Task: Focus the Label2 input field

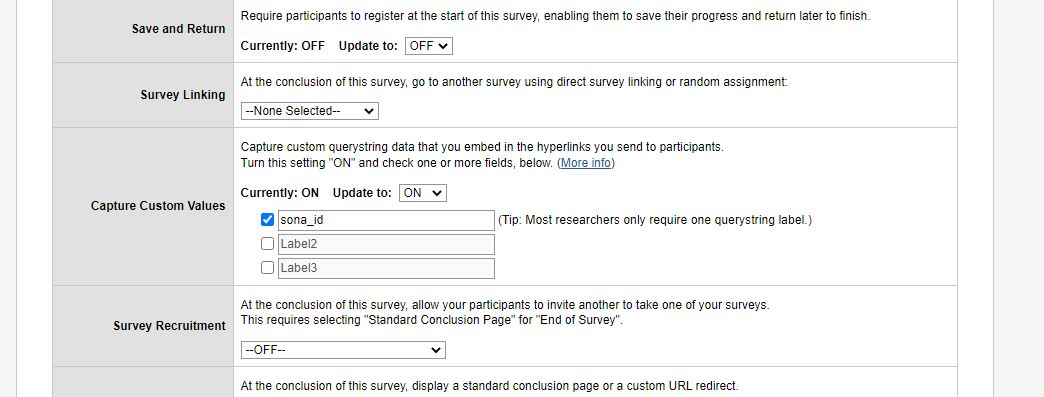Action: [x=386, y=244]
